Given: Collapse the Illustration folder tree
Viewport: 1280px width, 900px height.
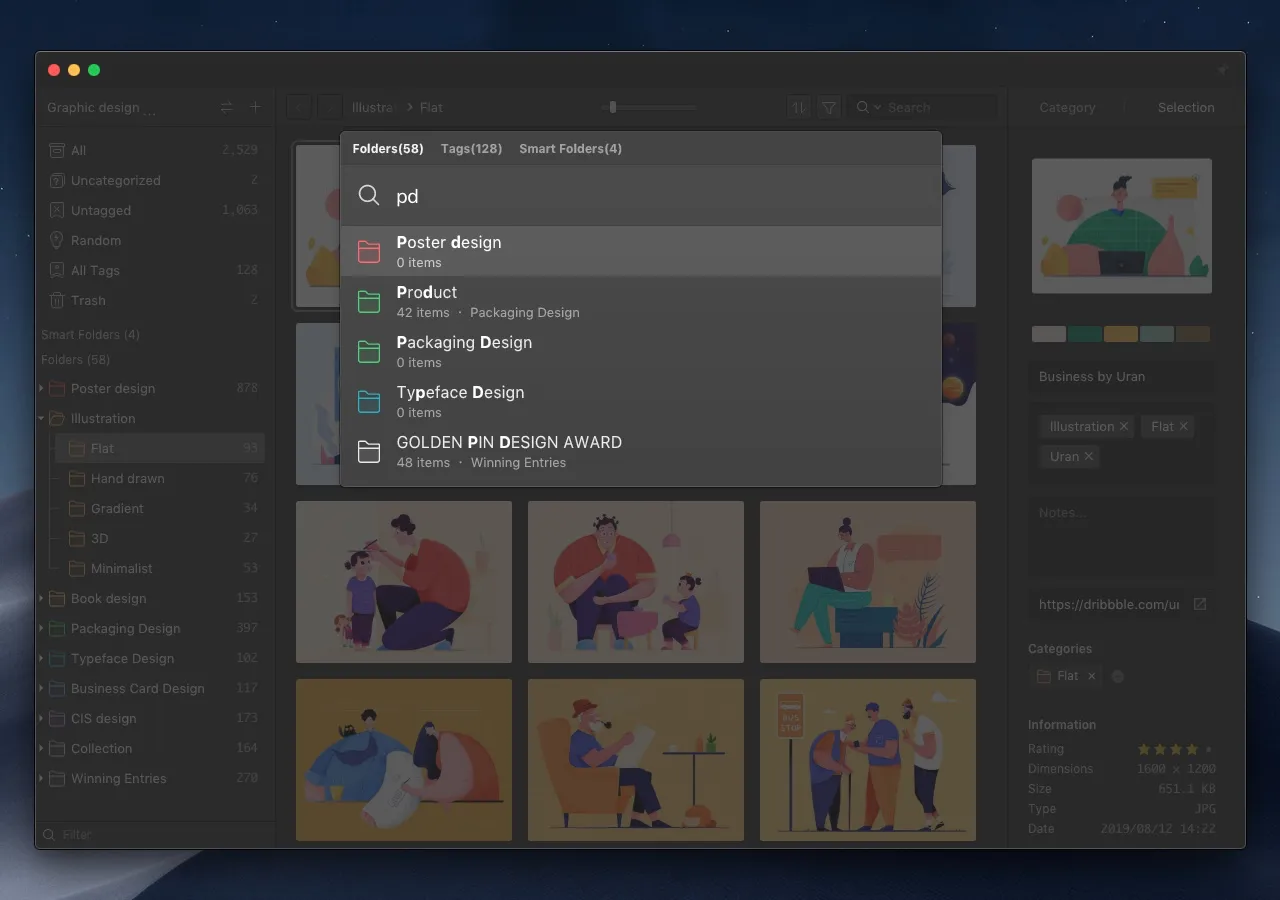Looking at the screenshot, I should point(42,418).
